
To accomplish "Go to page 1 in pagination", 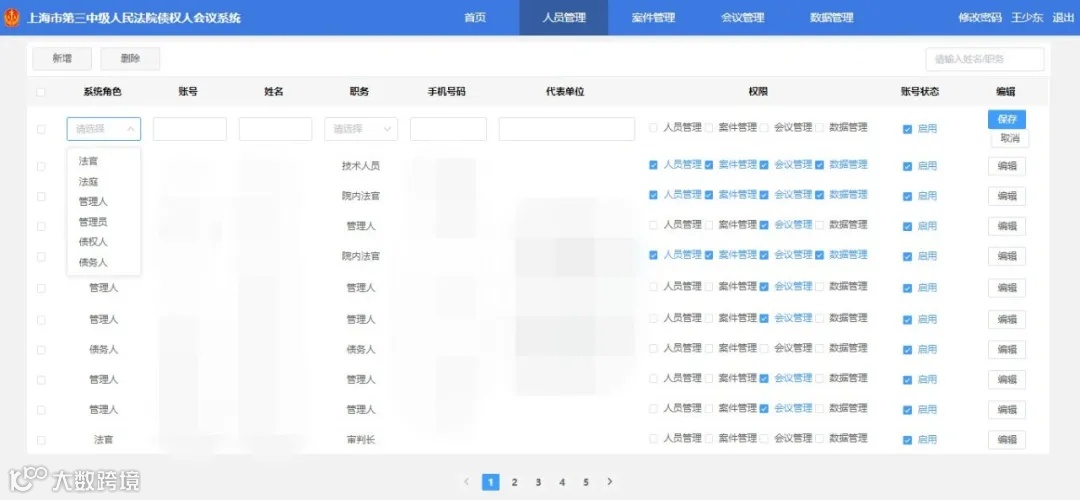I will [x=490, y=482].
